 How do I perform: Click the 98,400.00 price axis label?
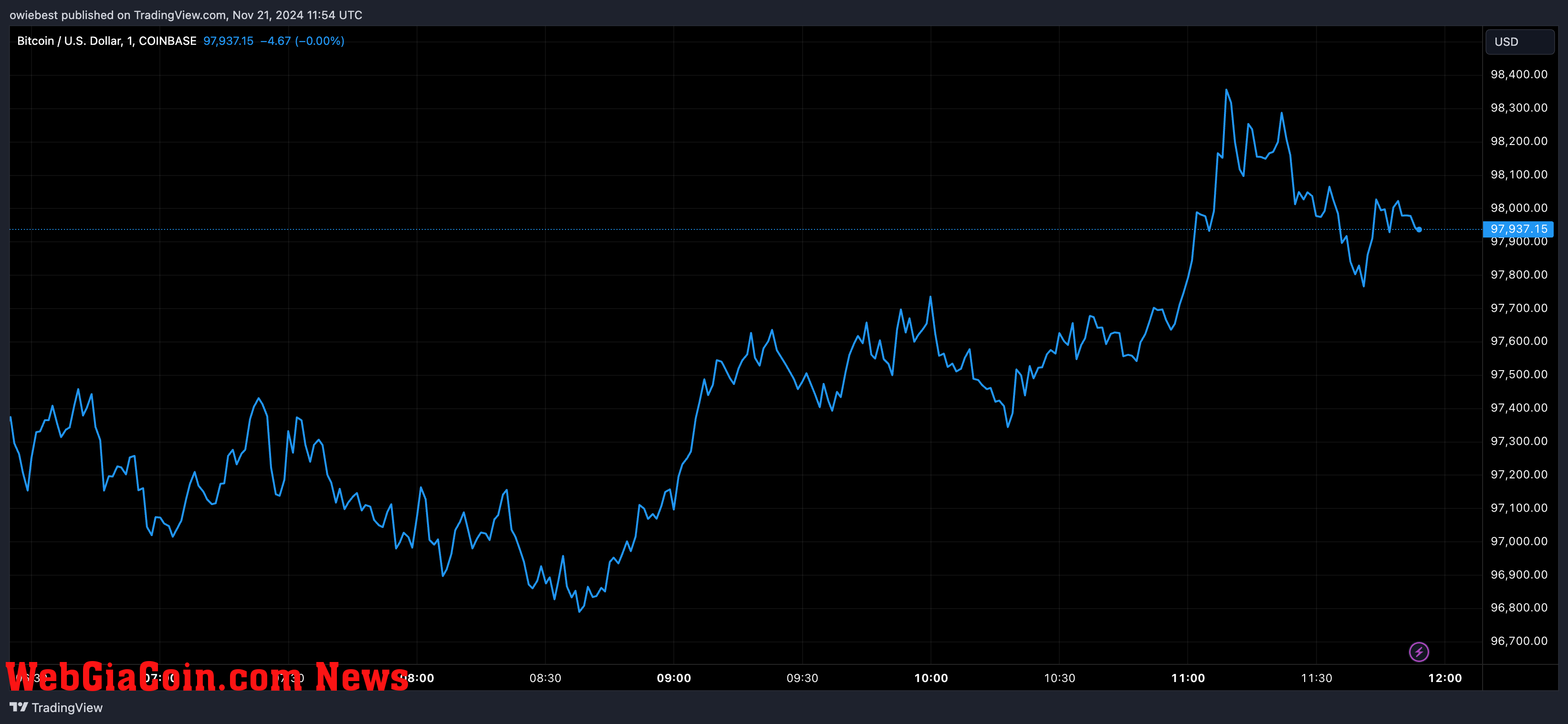point(1519,74)
